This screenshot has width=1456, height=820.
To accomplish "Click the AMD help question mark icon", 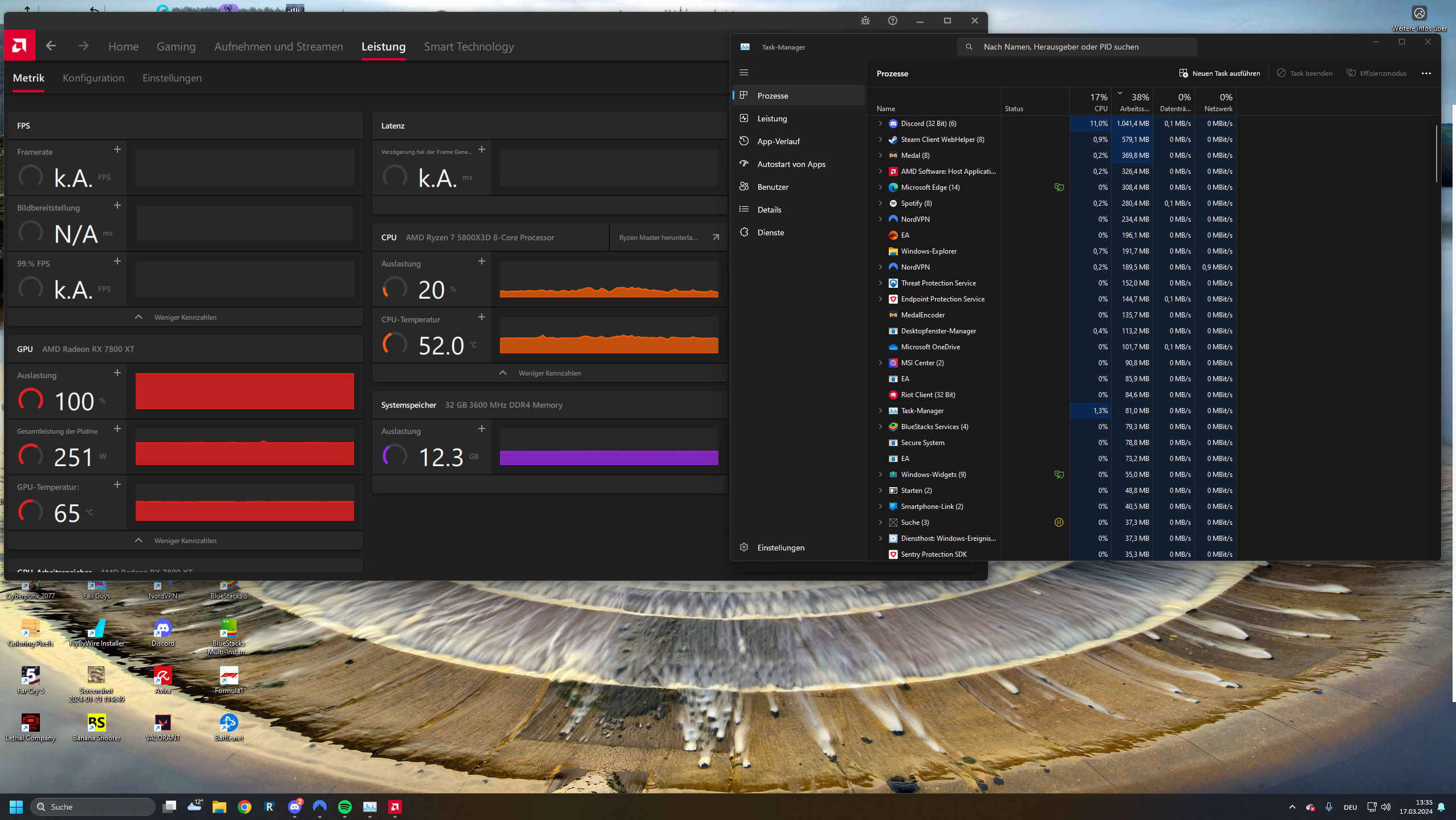I will (892, 21).
